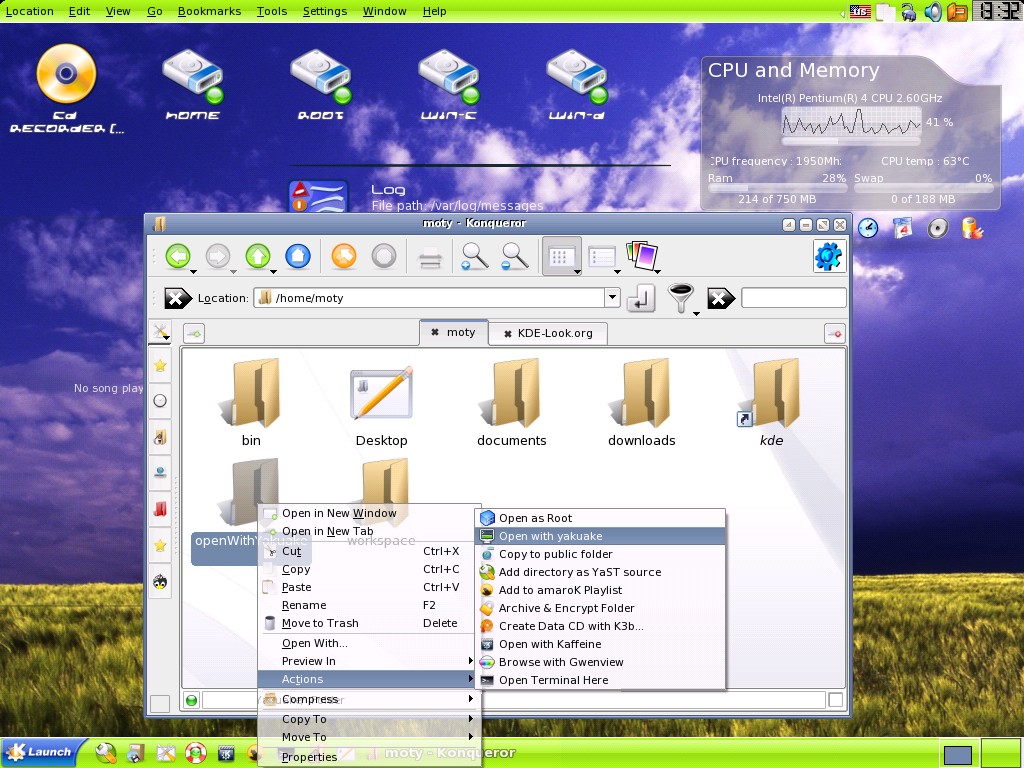The image size is (1024, 768).
Task: Open the image preview view mode icon
Action: [x=641, y=255]
